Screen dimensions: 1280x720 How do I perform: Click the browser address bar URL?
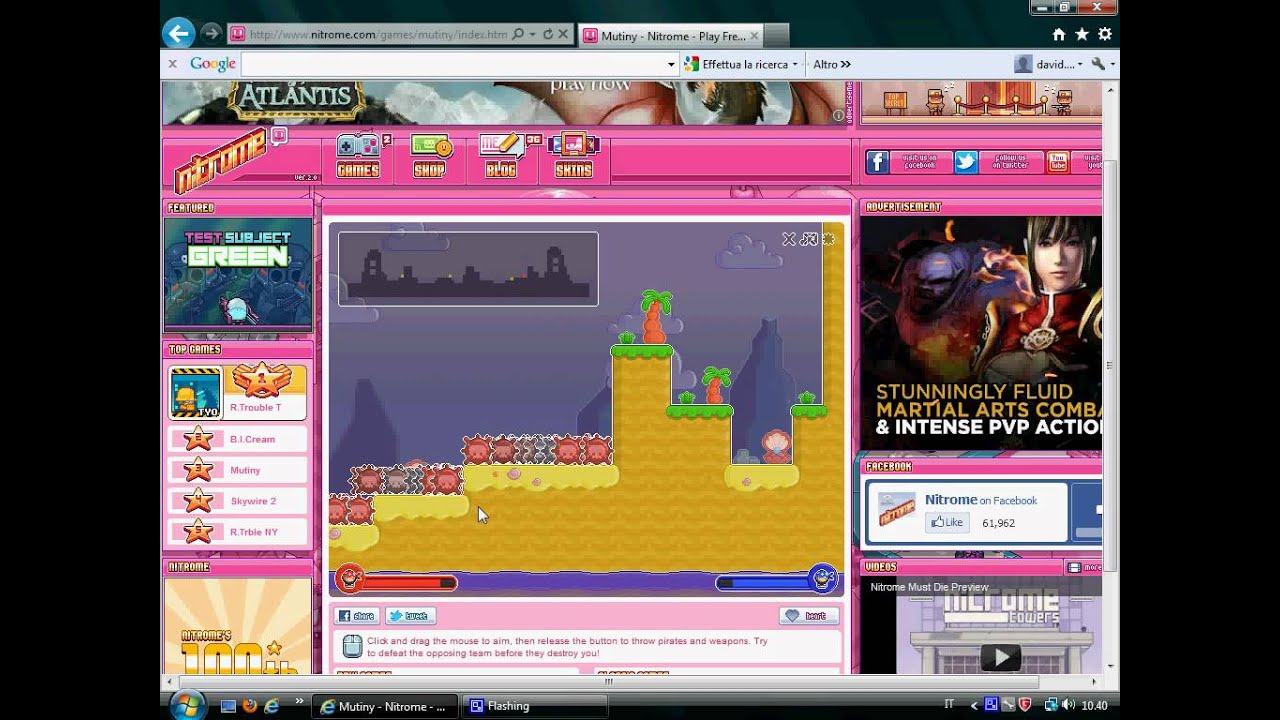[x=378, y=35]
